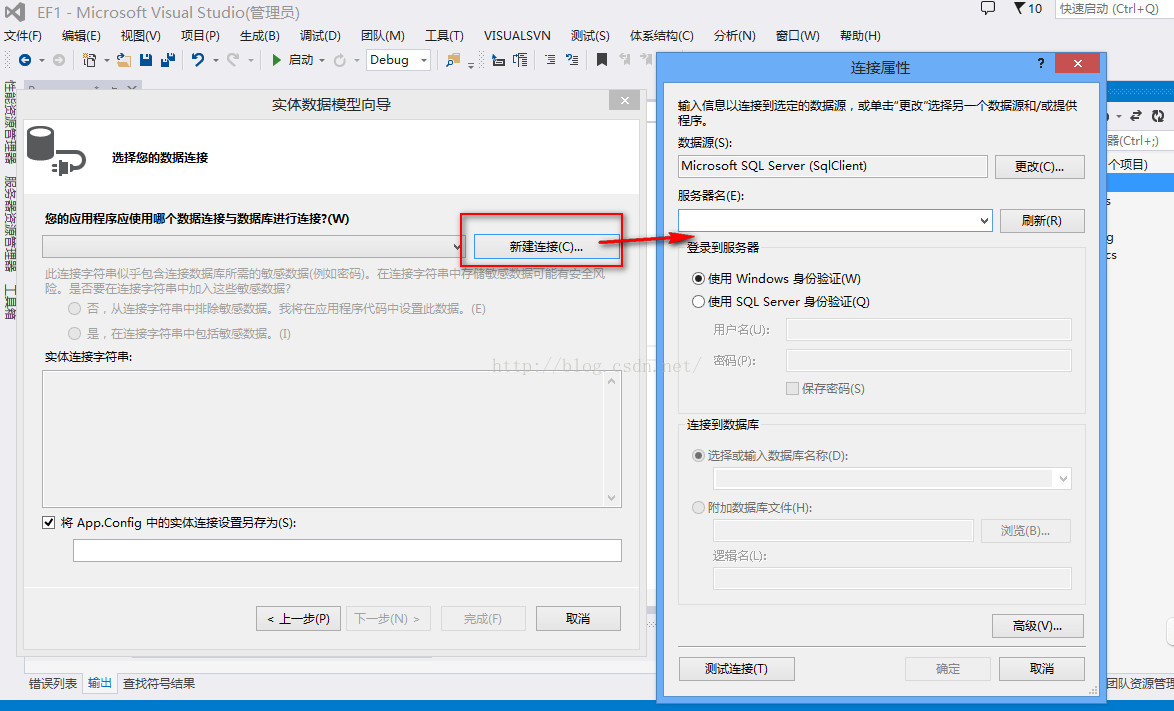This screenshot has height=711, width=1174.
Task: Click the circular refresh icon beside 启动
Action: 339,60
